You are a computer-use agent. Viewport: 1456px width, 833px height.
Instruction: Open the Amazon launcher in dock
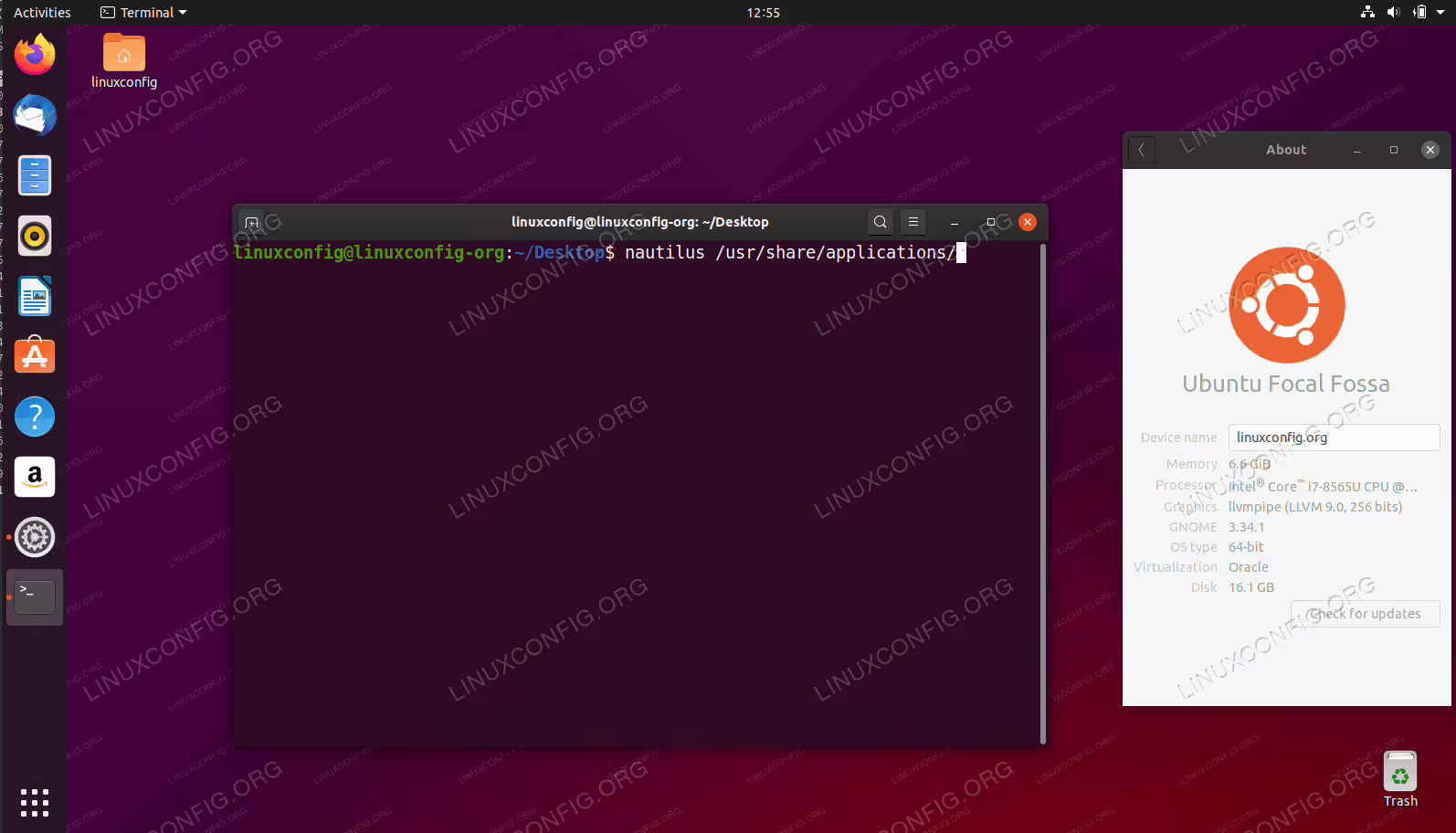pos(35,477)
